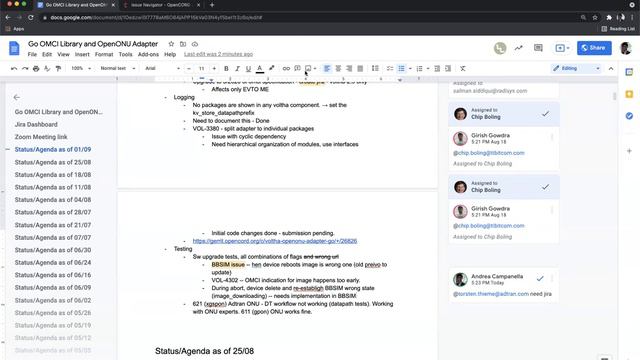Open the numbered list dropdown arrow
This screenshot has width=640, height=360.
pyautogui.click(x=428, y=69)
